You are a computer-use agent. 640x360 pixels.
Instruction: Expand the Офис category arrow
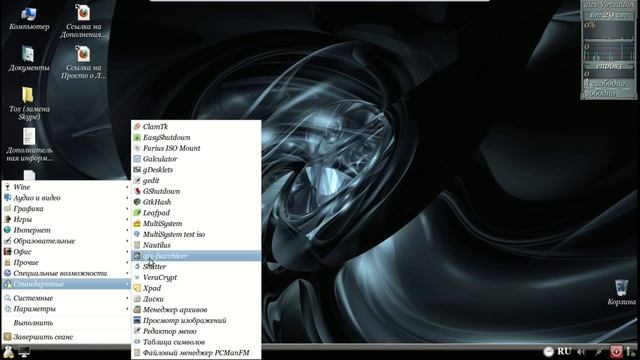point(127,251)
